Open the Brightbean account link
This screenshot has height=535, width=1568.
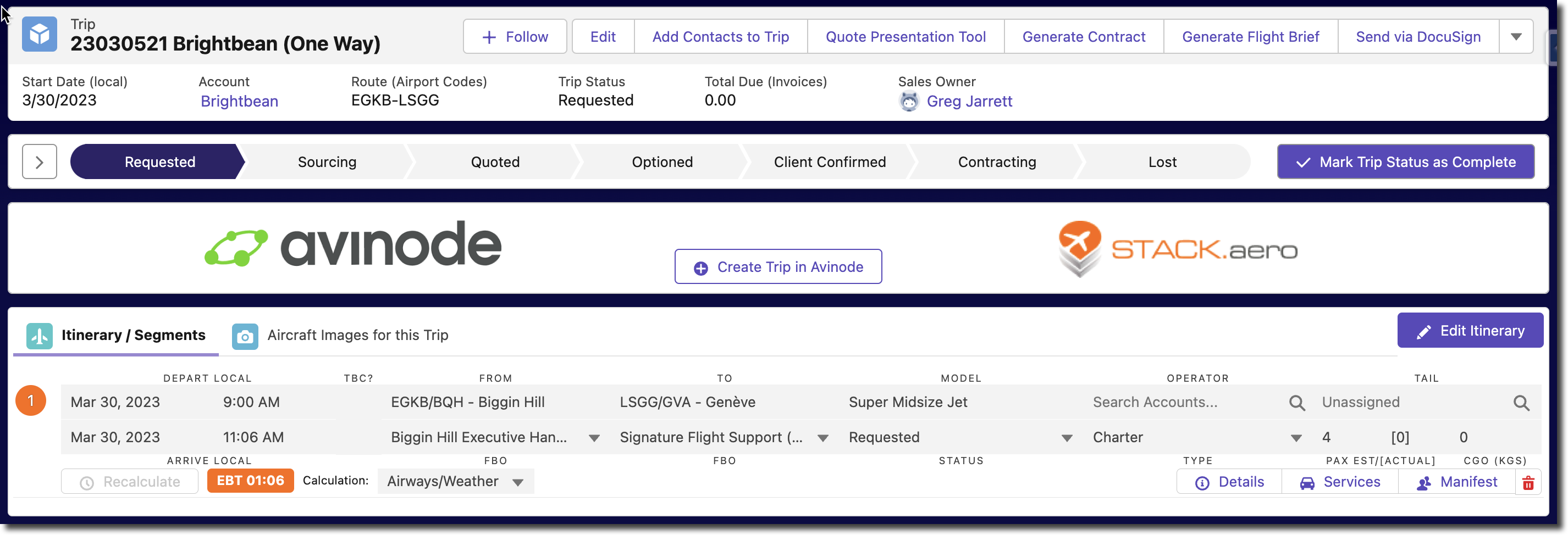click(x=239, y=102)
